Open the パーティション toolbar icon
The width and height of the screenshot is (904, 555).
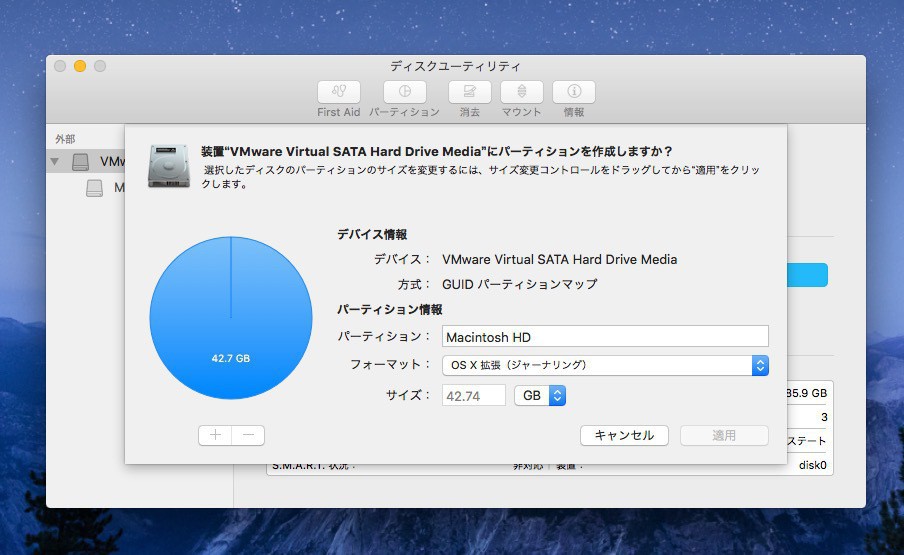pyautogui.click(x=405, y=92)
